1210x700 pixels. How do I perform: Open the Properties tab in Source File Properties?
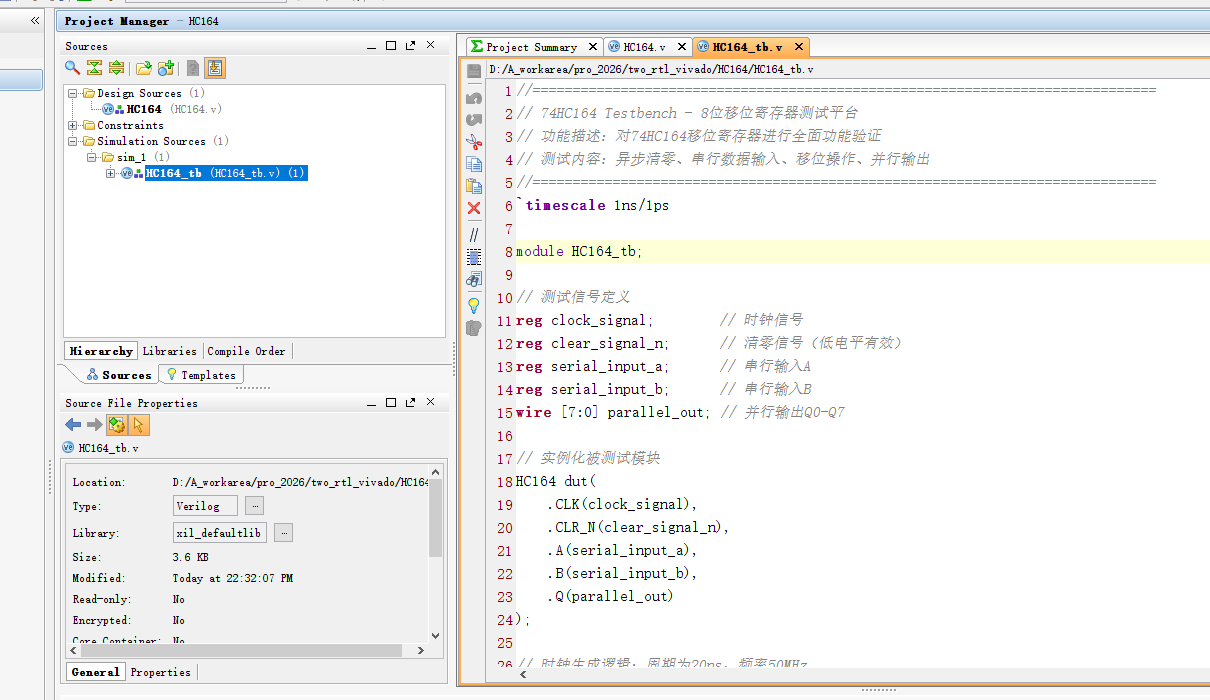click(161, 672)
